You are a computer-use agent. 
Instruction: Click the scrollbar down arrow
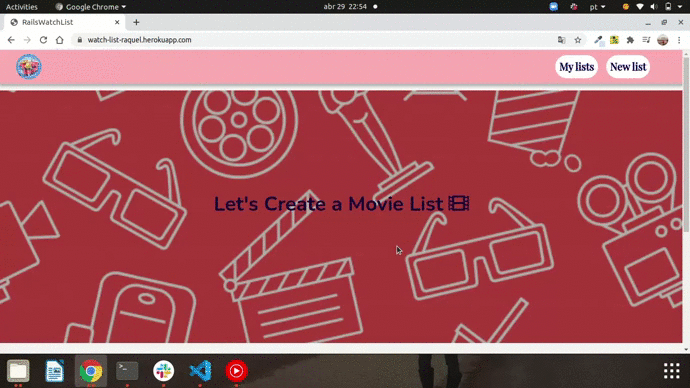(686, 350)
